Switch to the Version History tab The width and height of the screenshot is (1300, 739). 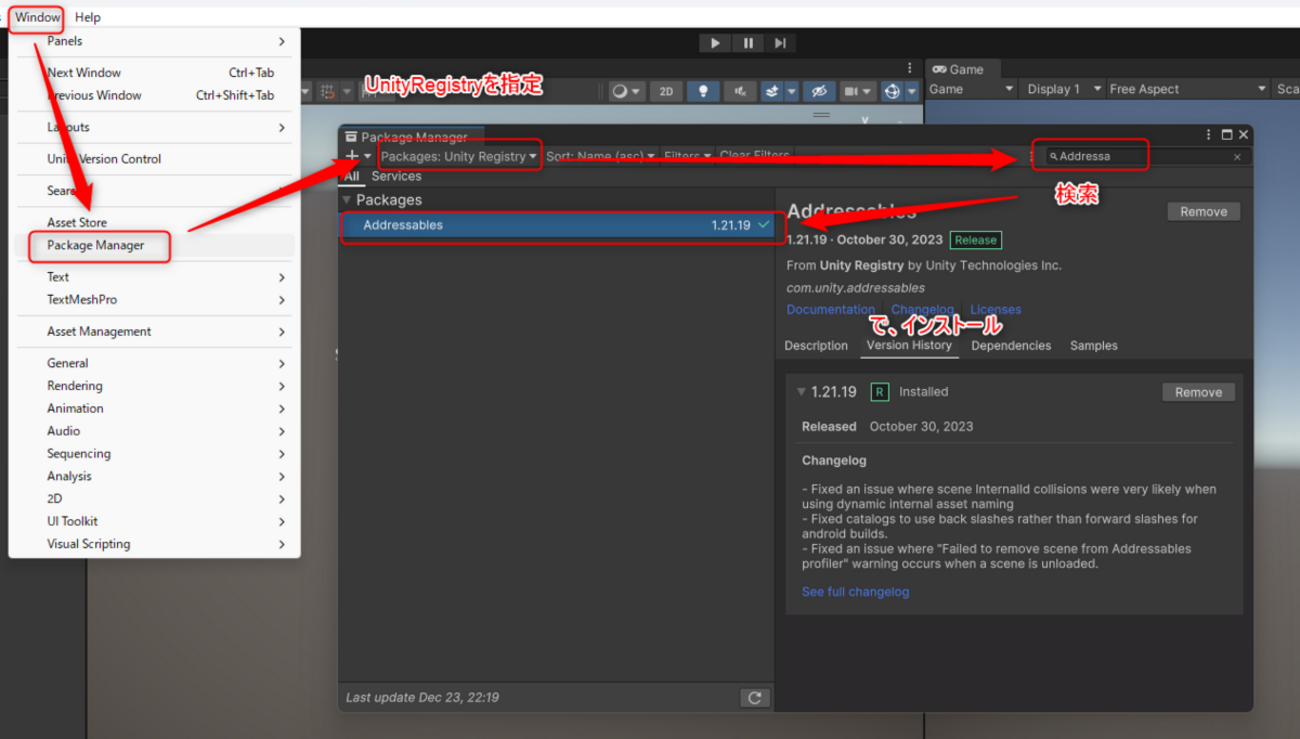909,345
